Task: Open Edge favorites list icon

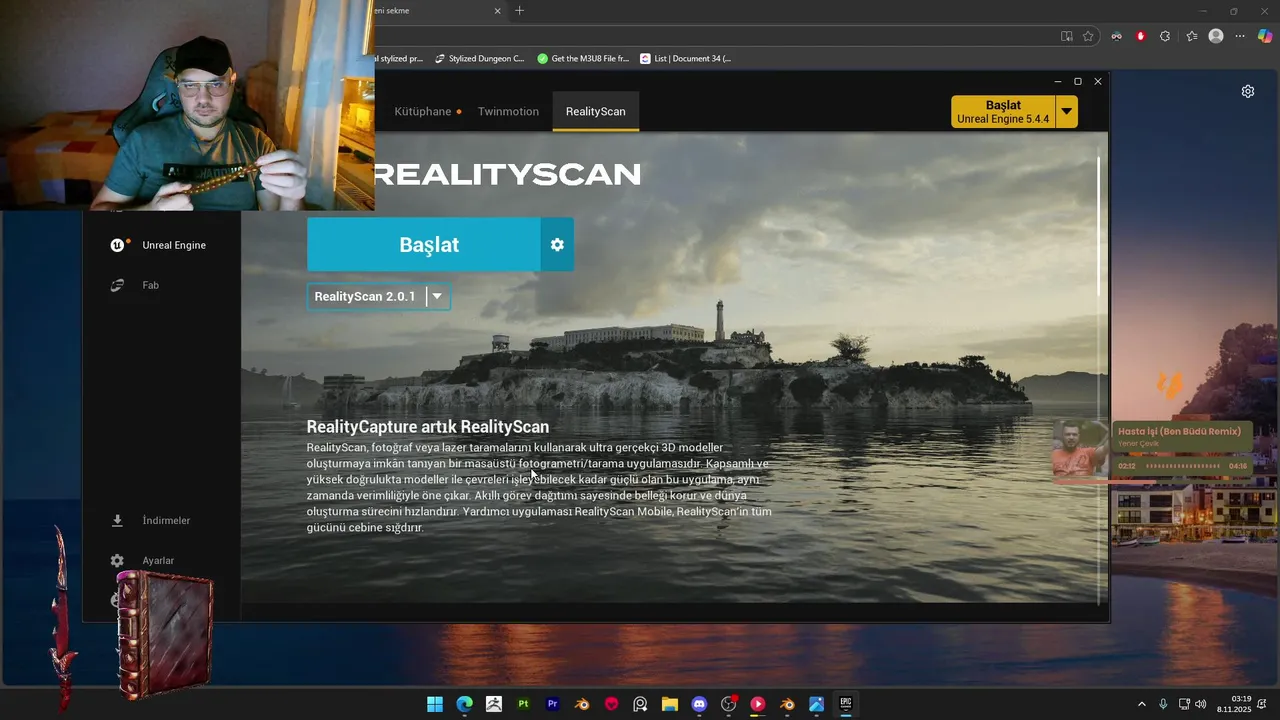Action: click(1192, 36)
